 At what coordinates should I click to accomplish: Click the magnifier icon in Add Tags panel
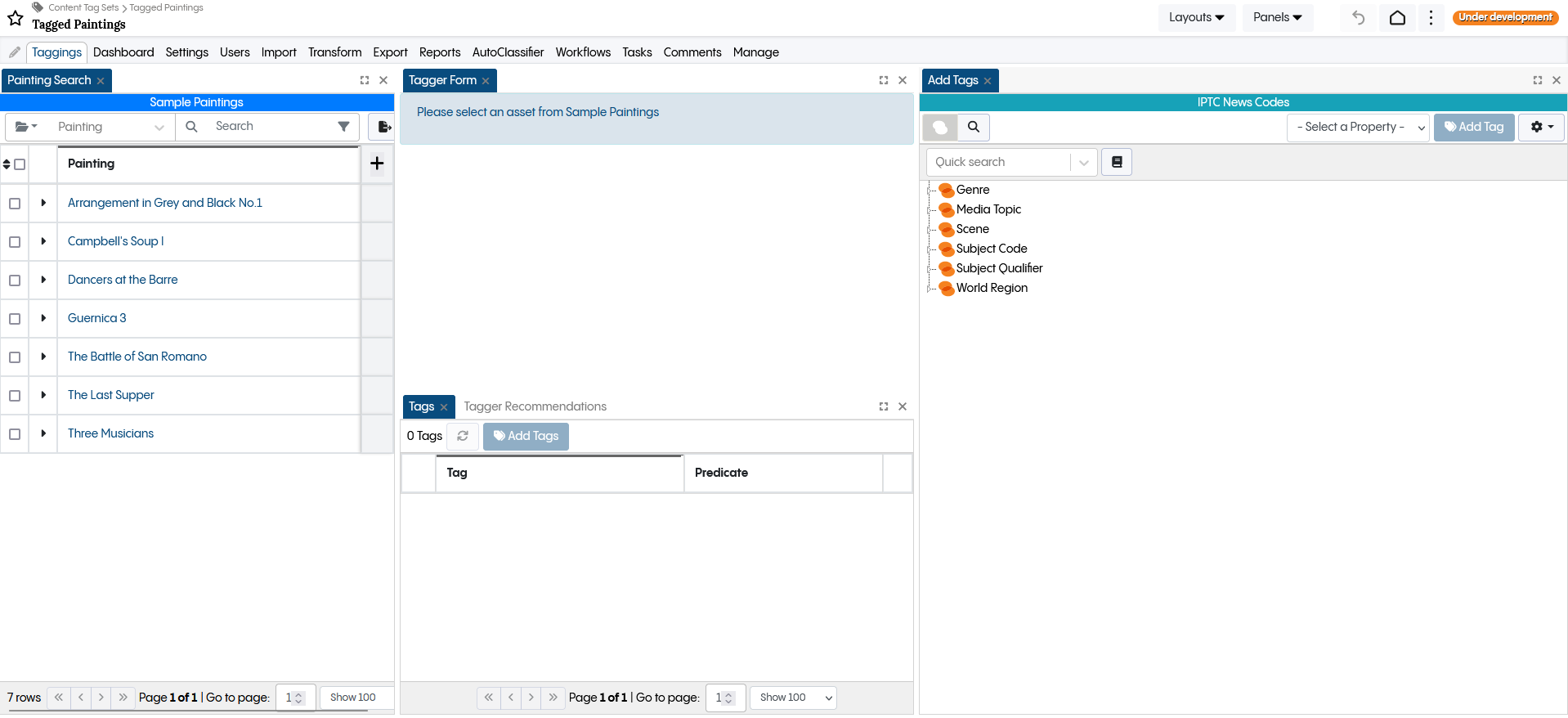[974, 127]
